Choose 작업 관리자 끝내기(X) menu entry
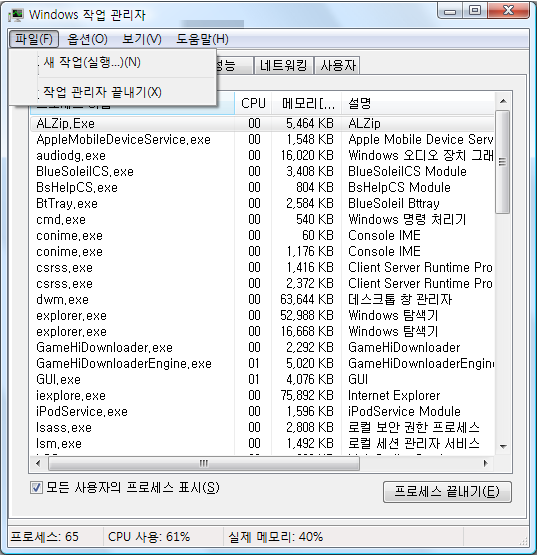This screenshot has width=539, height=557. point(112,92)
